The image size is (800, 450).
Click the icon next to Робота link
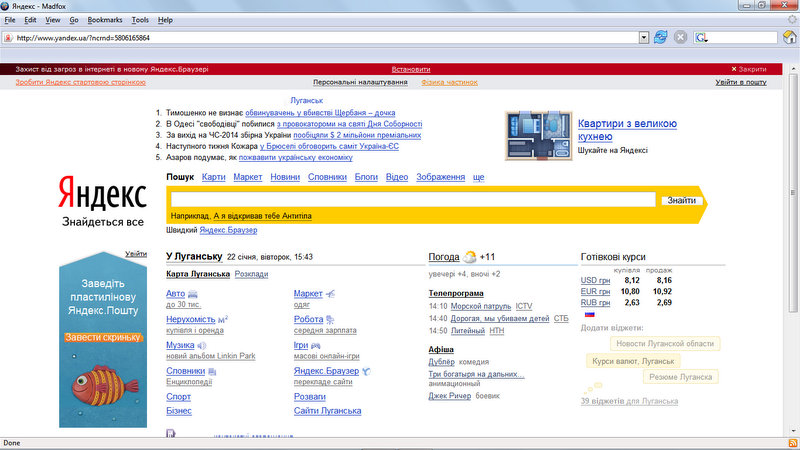(330, 320)
